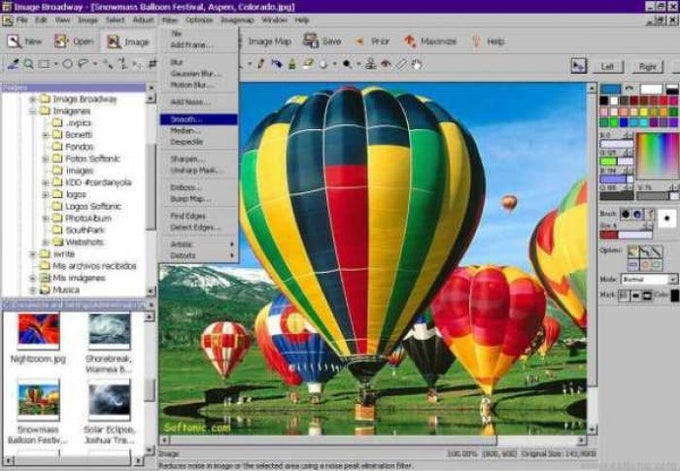Expand the Mis imágenes folder
Viewport: 680px width, 471px height.
(33, 278)
